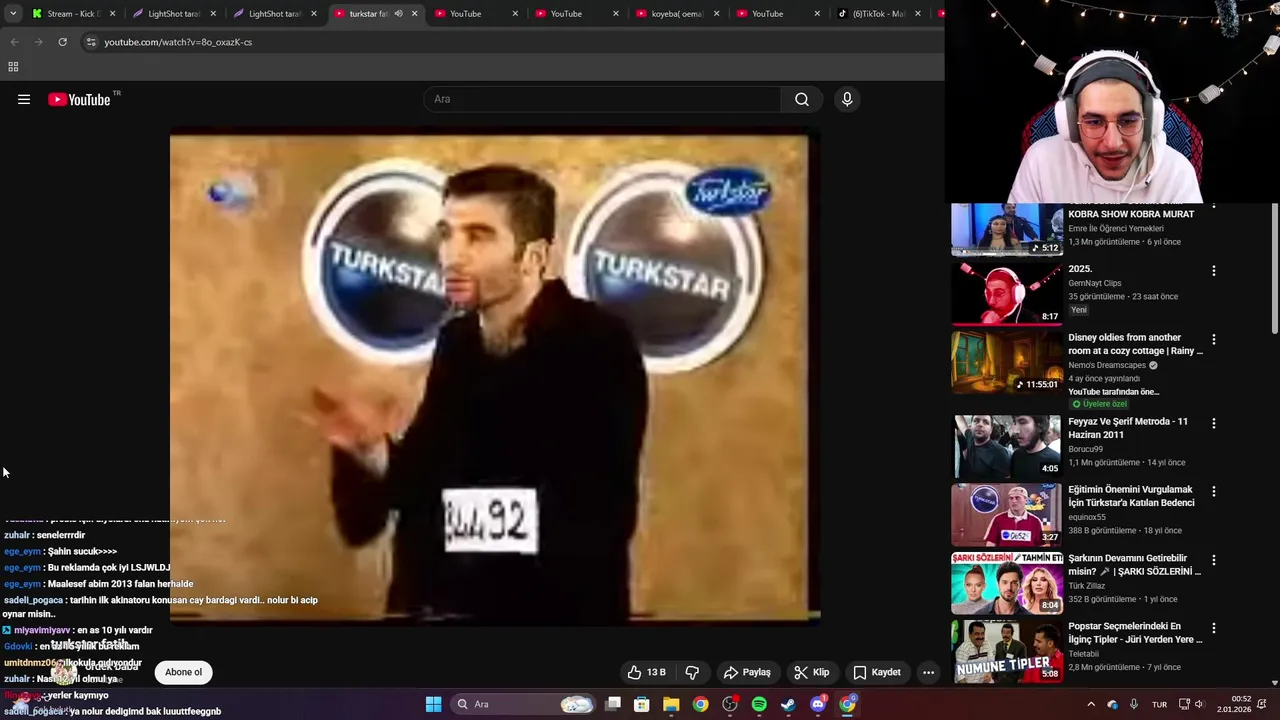This screenshot has width=1280, height=720.
Task: Open the YouTube guide hamburger menu
Action: point(24,99)
